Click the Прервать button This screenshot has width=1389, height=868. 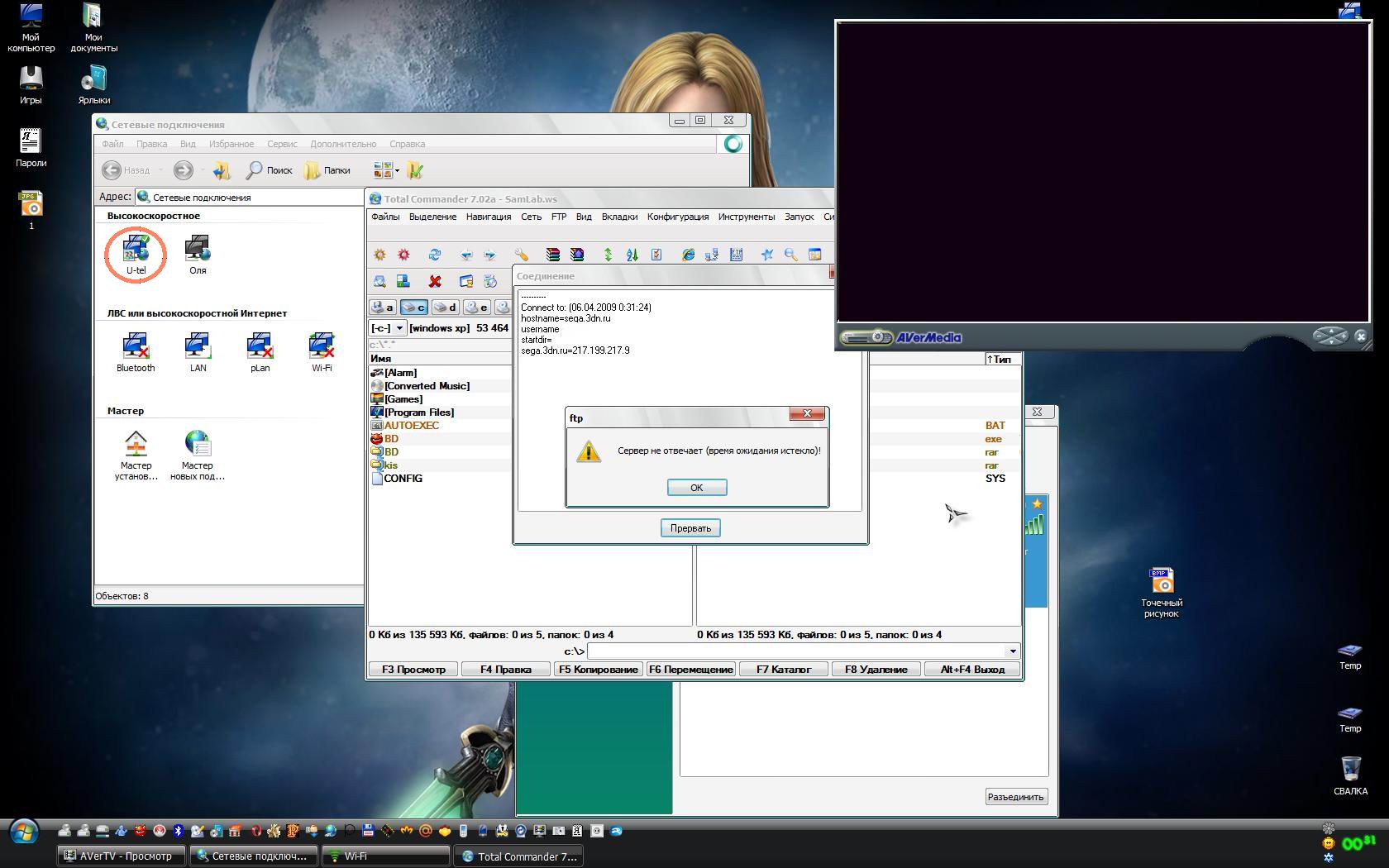(690, 528)
